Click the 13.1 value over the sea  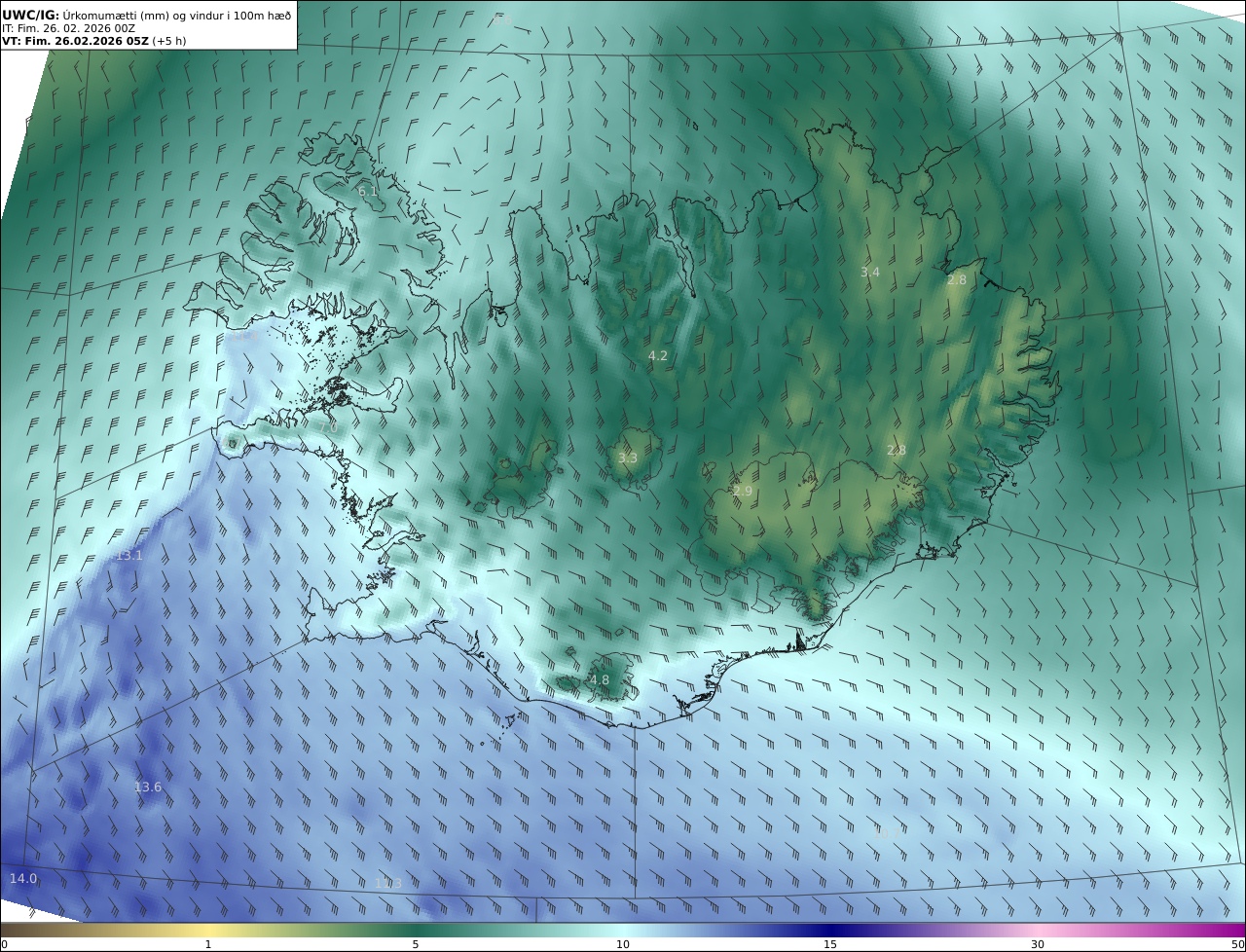click(129, 556)
